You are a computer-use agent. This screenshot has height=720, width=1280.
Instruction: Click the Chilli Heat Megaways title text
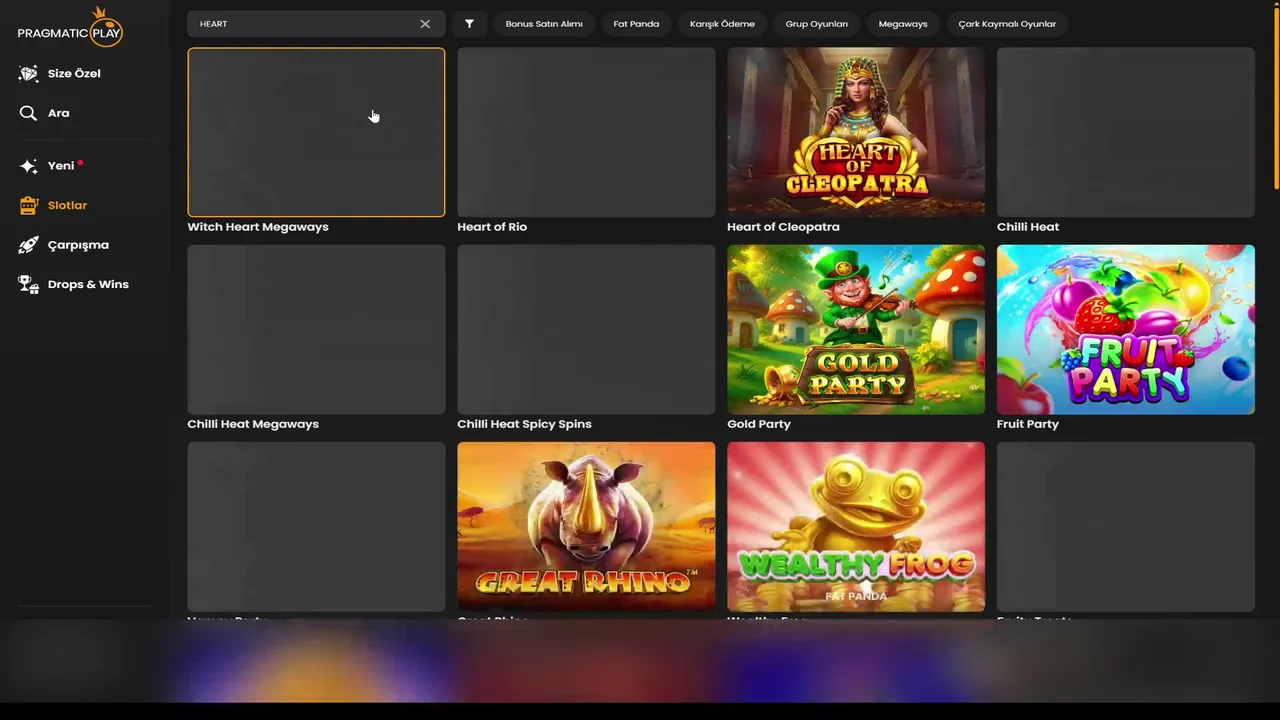tap(253, 424)
